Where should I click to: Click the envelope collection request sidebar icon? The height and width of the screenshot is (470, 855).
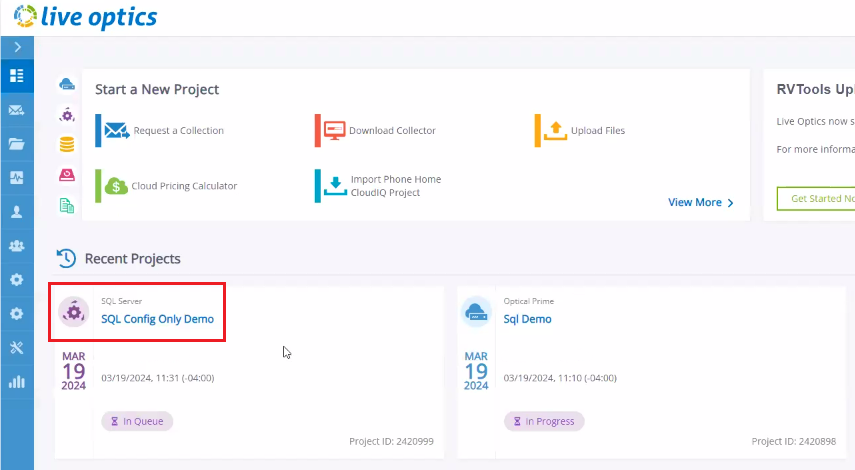(x=17, y=110)
